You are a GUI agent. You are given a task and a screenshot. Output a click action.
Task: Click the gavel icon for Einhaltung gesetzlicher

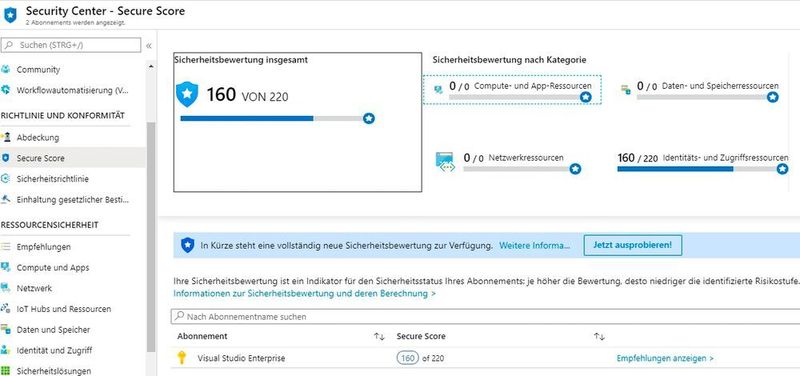click(6, 199)
